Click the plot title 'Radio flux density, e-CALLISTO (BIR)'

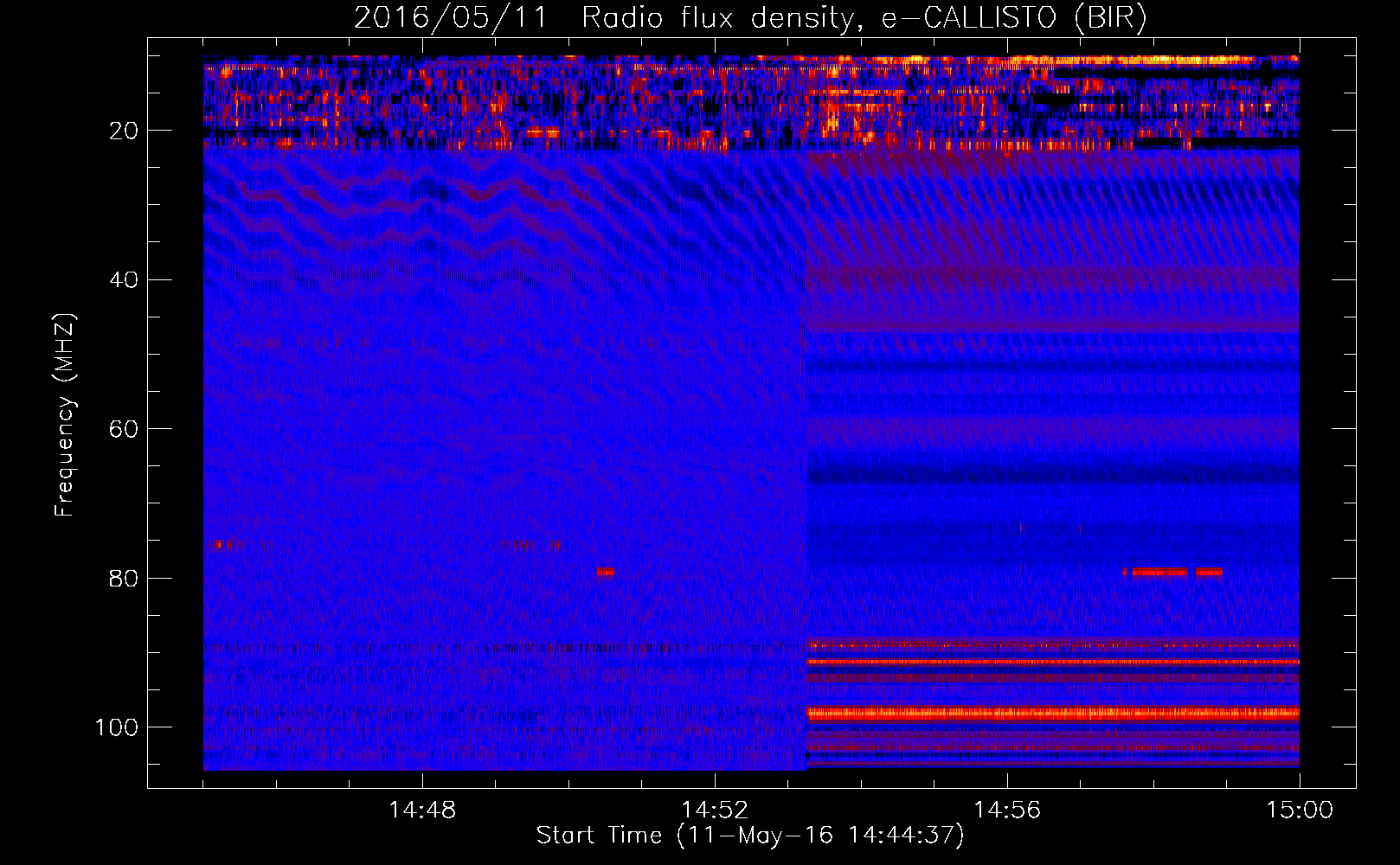(x=864, y=18)
